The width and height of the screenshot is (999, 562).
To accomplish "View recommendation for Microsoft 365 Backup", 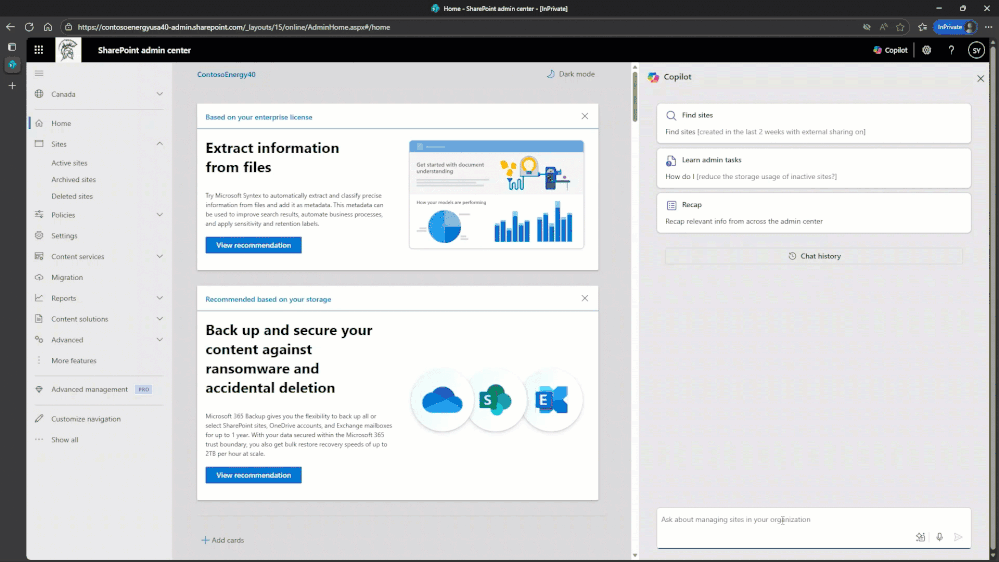I will click(x=254, y=475).
